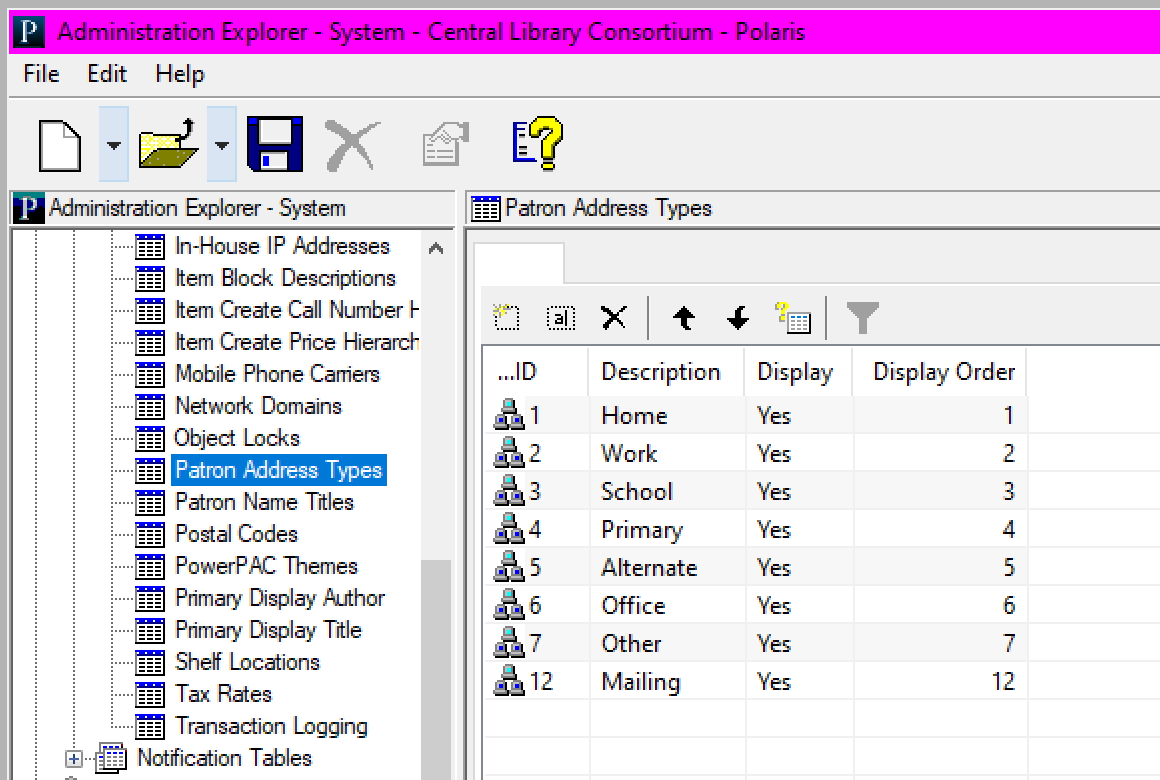Select Primary Display Title tree item
The image size is (1160, 780).
268,630
